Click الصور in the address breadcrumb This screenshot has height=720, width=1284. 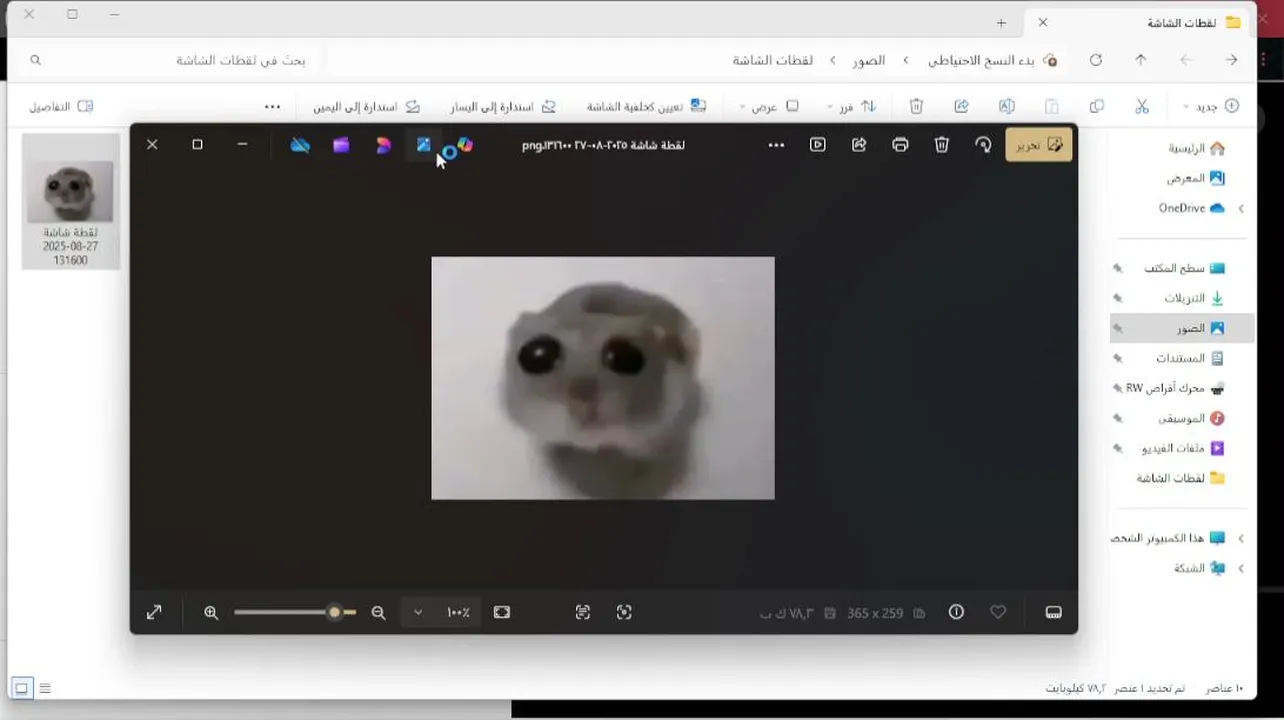pos(869,60)
